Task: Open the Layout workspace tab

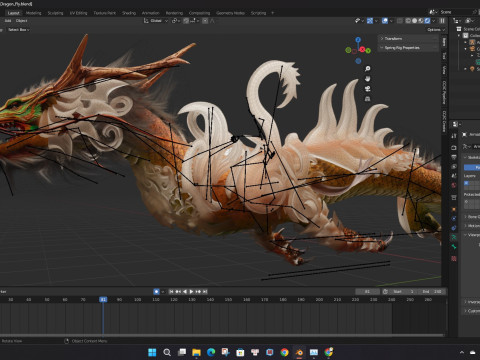Action: pos(13,13)
